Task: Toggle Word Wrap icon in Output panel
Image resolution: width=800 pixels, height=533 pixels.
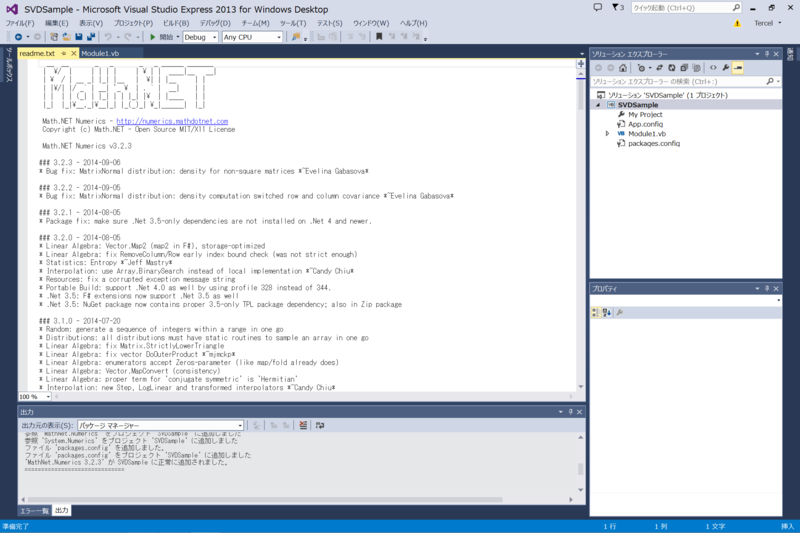Action: pyautogui.click(x=320, y=425)
